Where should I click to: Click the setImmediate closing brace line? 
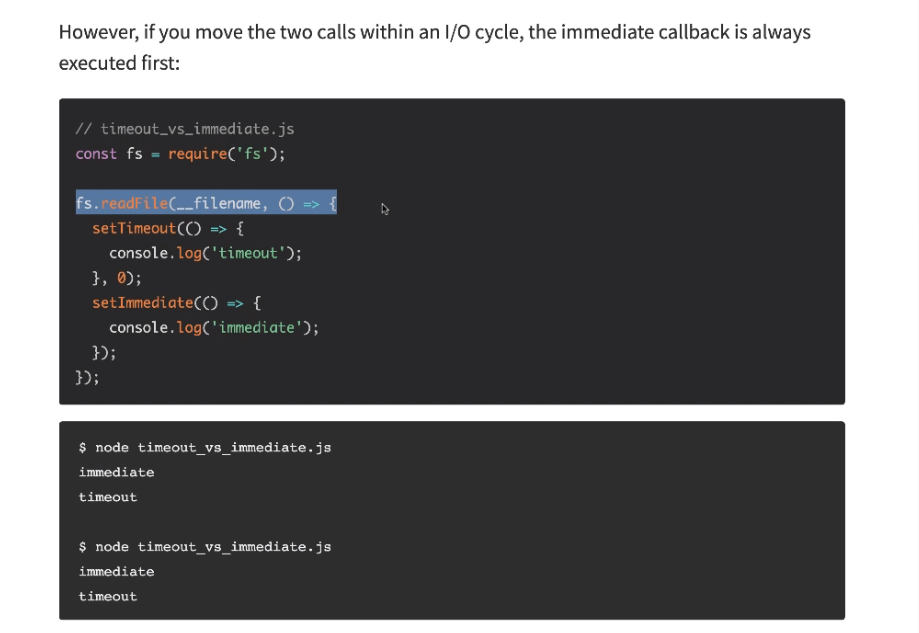pos(104,352)
